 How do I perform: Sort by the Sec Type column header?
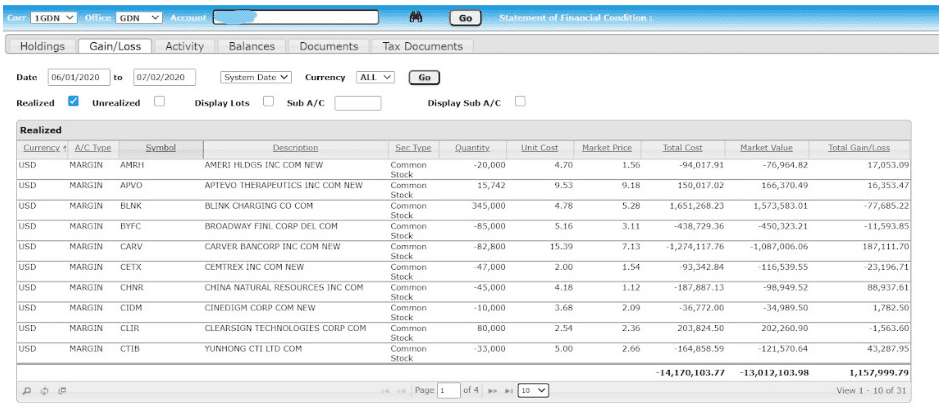pos(413,148)
